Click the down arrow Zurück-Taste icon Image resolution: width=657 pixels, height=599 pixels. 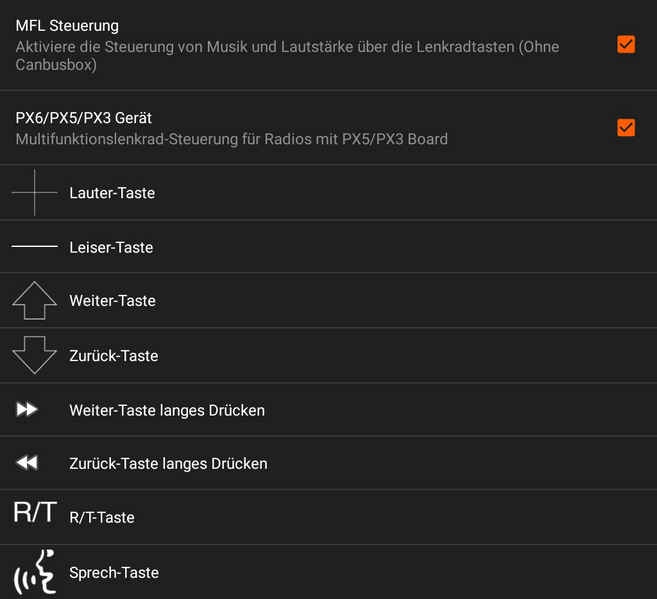click(x=34, y=355)
